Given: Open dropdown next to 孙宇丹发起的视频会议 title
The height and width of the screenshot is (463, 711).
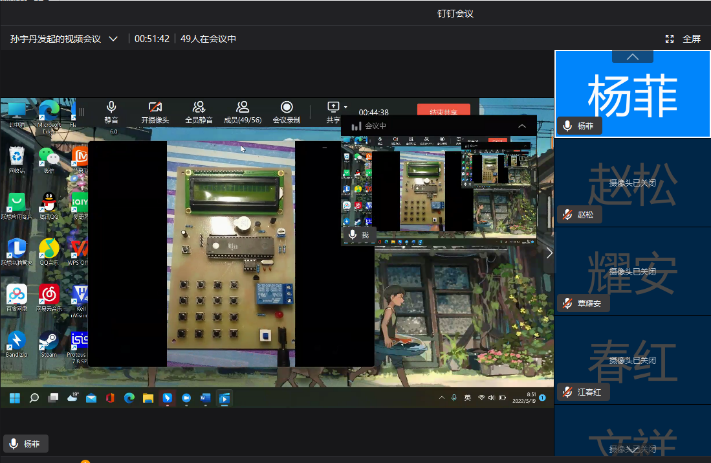Looking at the screenshot, I should (113, 39).
